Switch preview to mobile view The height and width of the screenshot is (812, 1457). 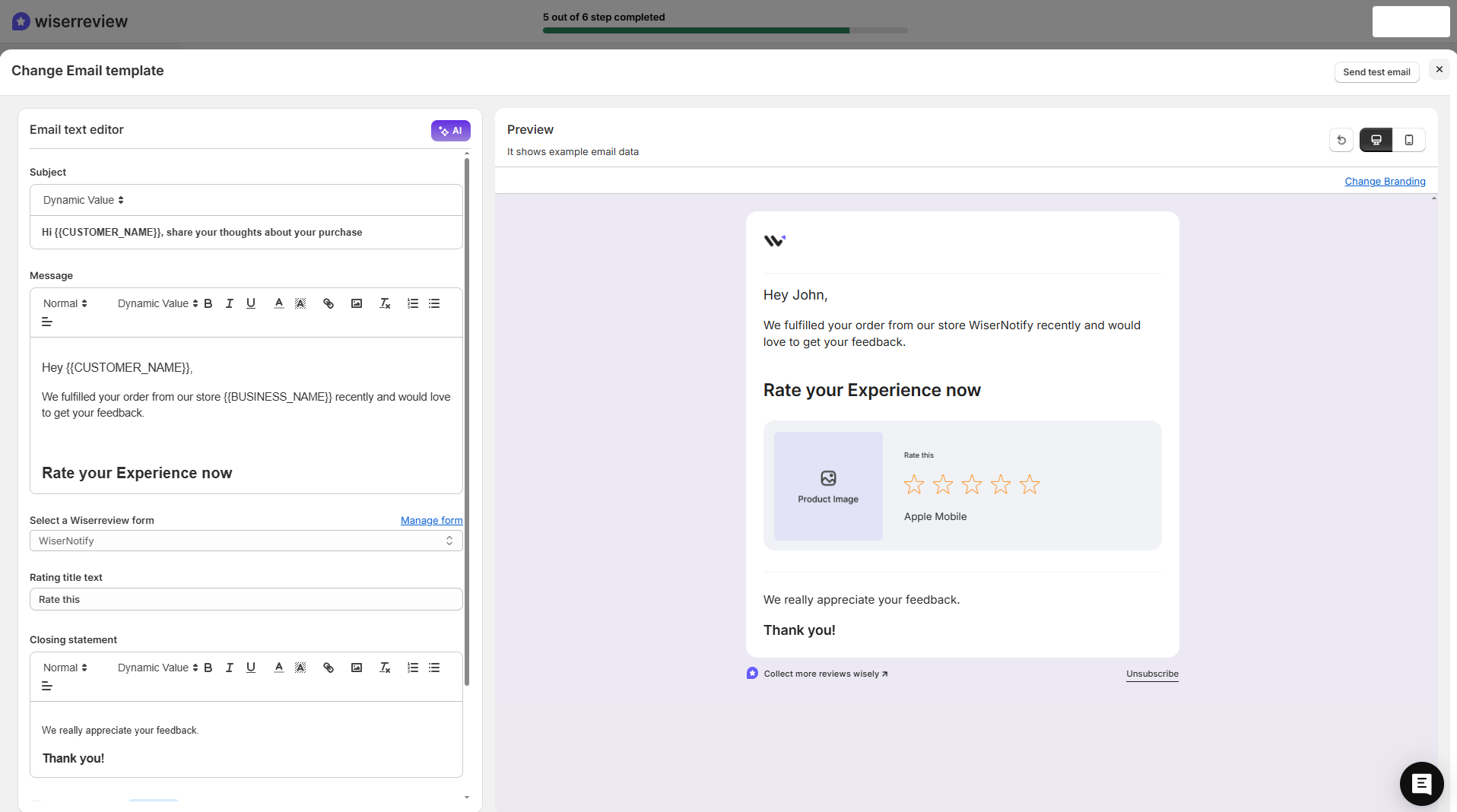[1410, 140]
